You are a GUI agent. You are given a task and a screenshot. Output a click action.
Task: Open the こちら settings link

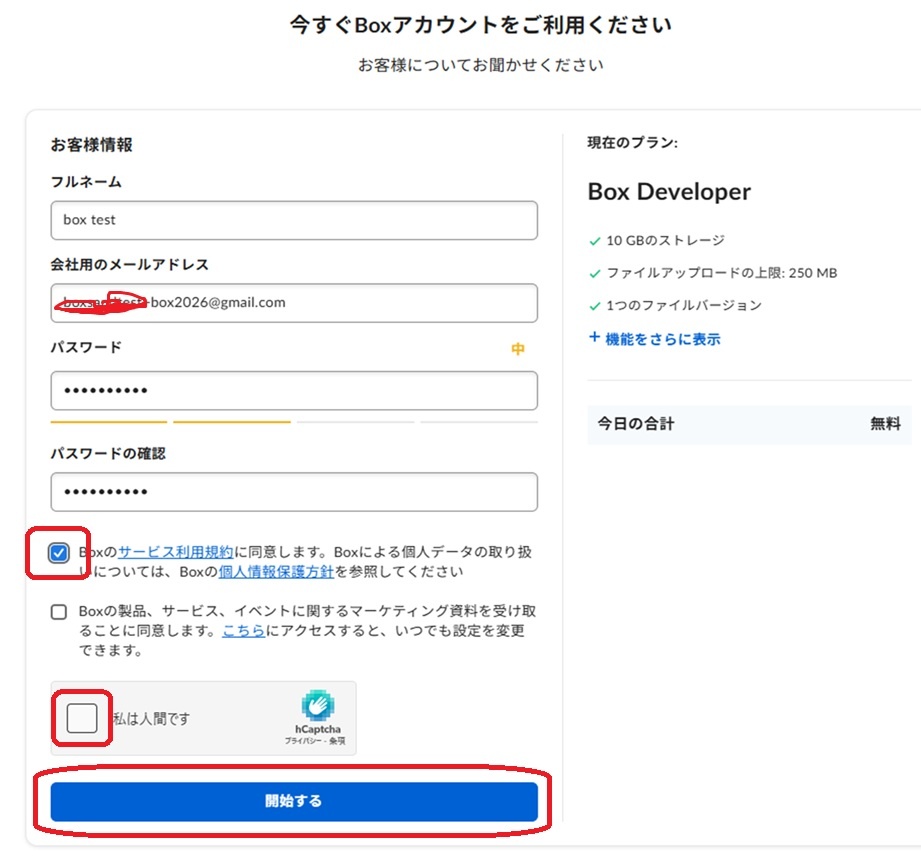(243, 631)
